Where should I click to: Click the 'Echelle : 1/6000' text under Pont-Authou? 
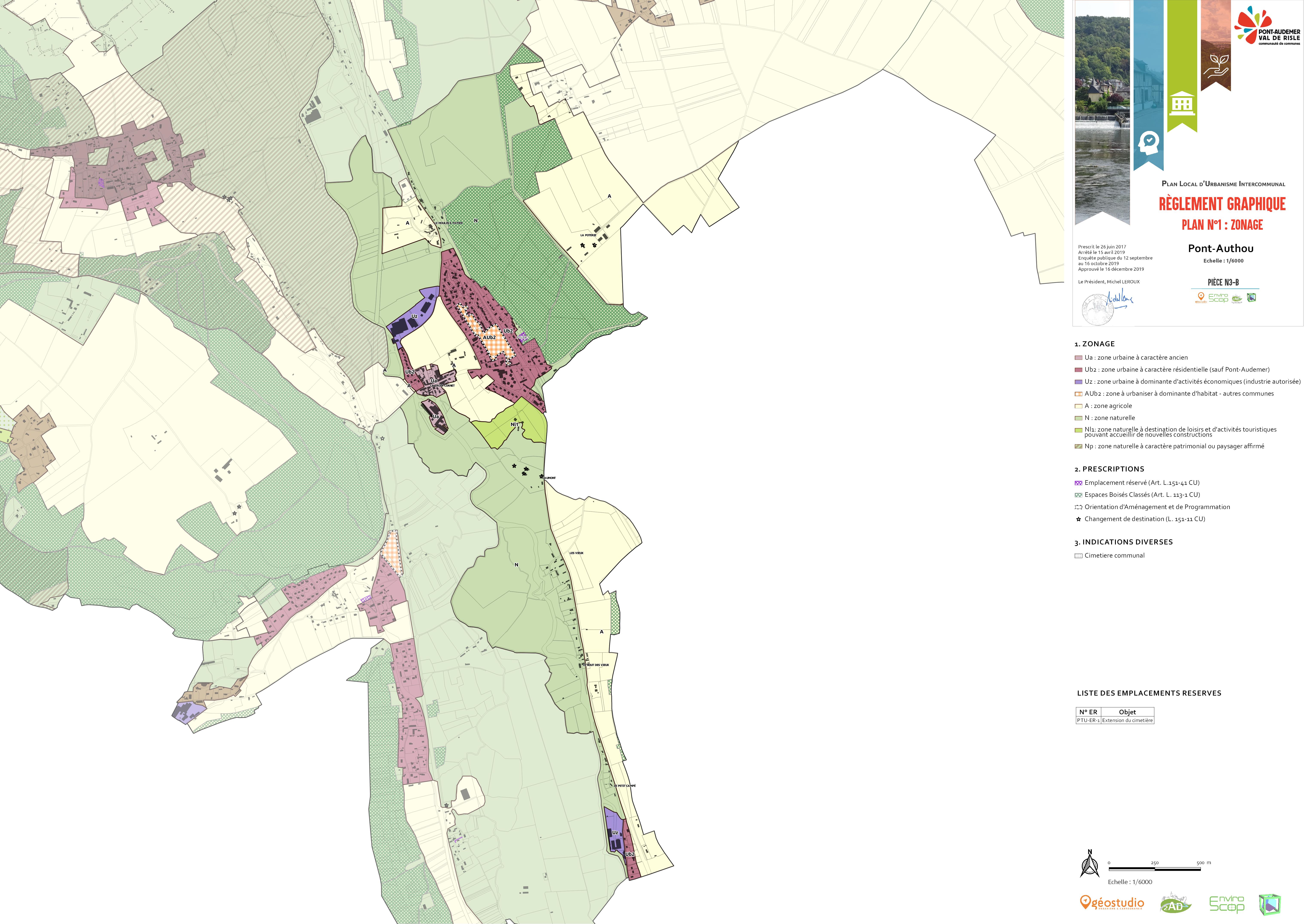click(1223, 261)
